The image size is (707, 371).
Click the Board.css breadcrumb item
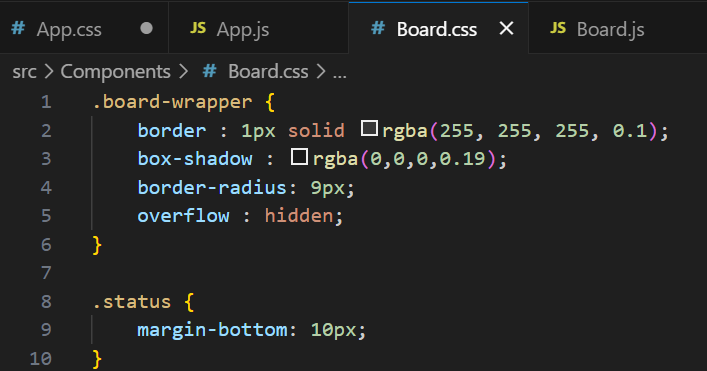point(268,72)
